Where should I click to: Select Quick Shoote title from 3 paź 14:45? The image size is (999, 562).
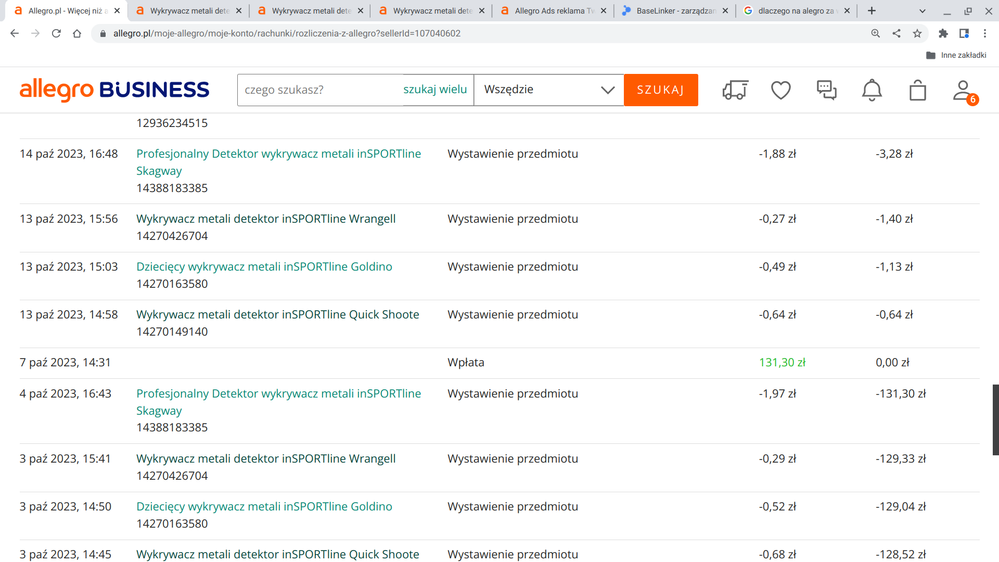(x=277, y=554)
